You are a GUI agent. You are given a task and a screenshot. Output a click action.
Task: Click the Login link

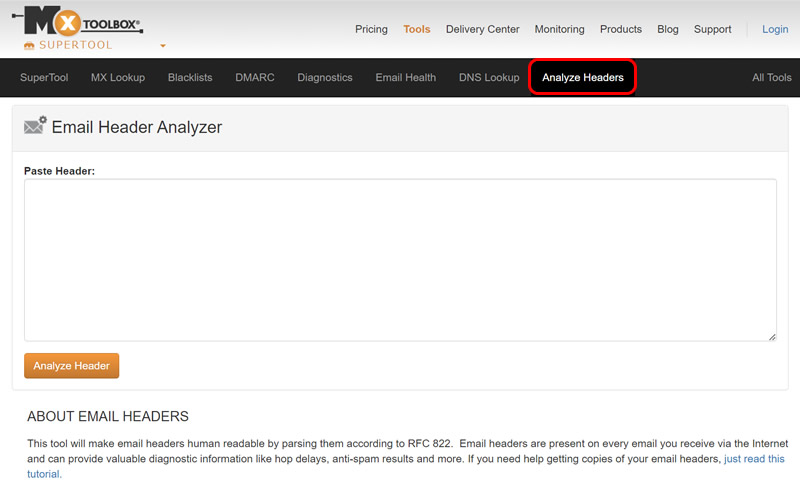click(775, 29)
